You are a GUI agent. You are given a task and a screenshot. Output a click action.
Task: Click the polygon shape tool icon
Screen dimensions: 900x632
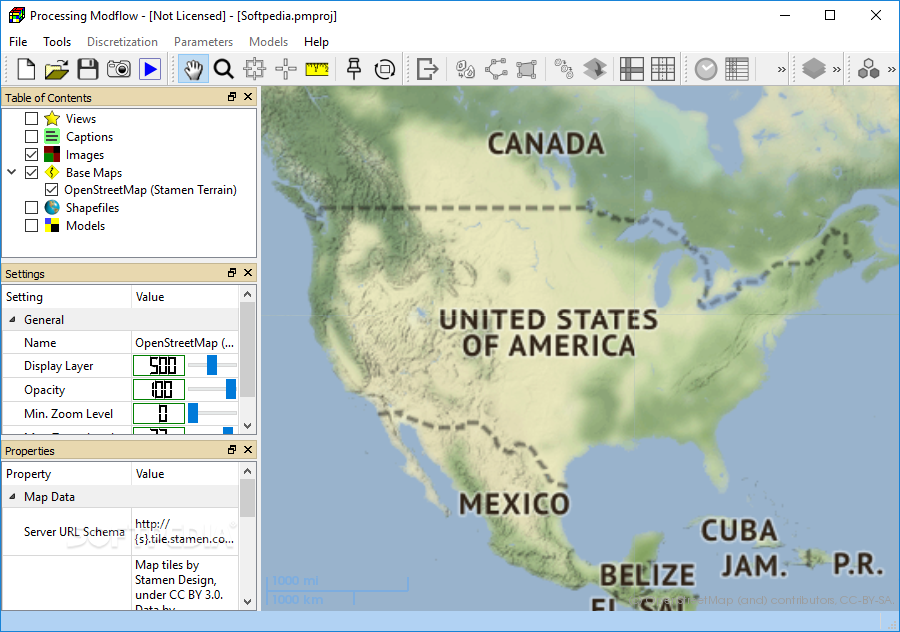tap(526, 69)
